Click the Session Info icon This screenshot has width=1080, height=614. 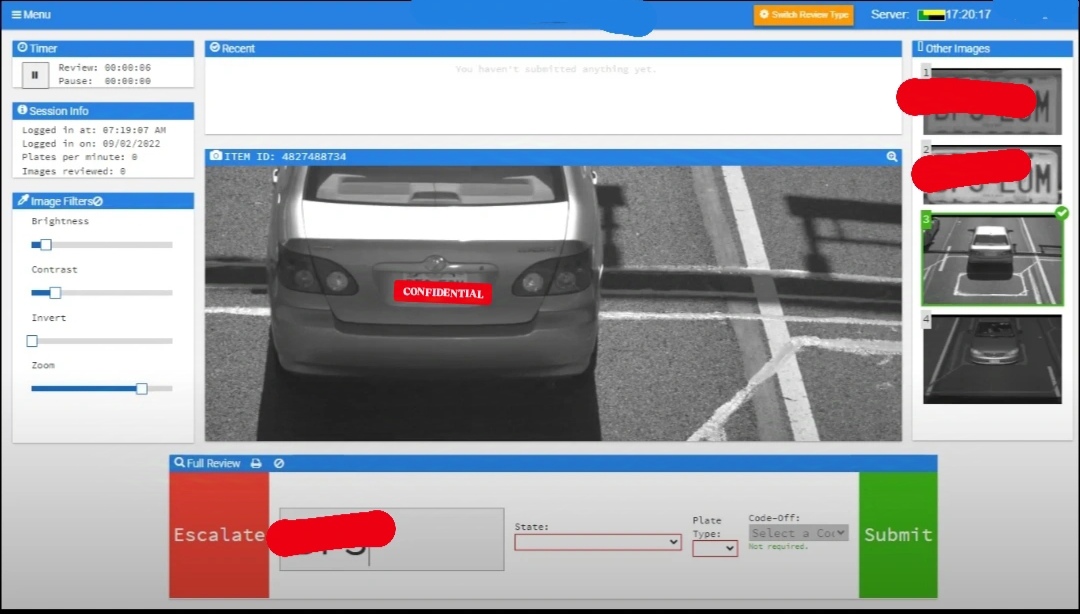pyautogui.click(x=22, y=110)
